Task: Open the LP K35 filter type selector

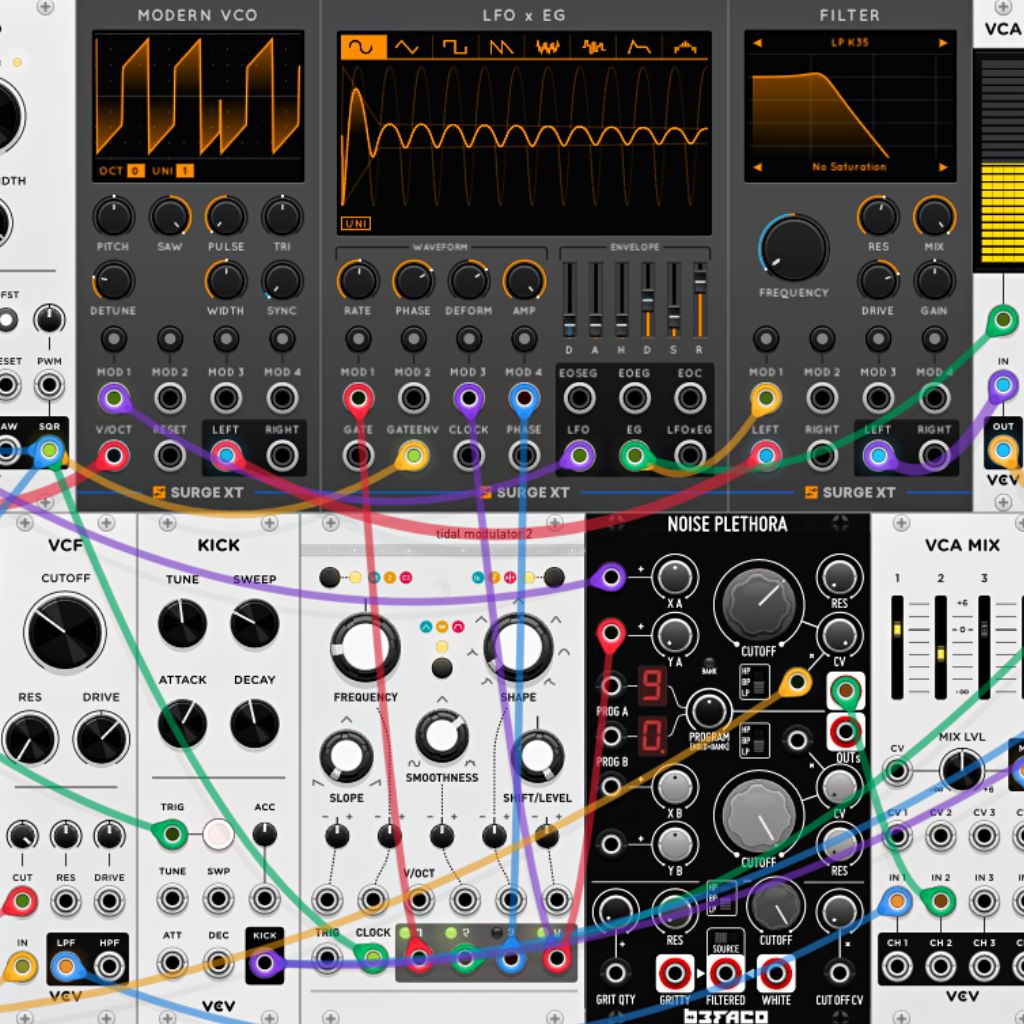Action: click(x=850, y=43)
